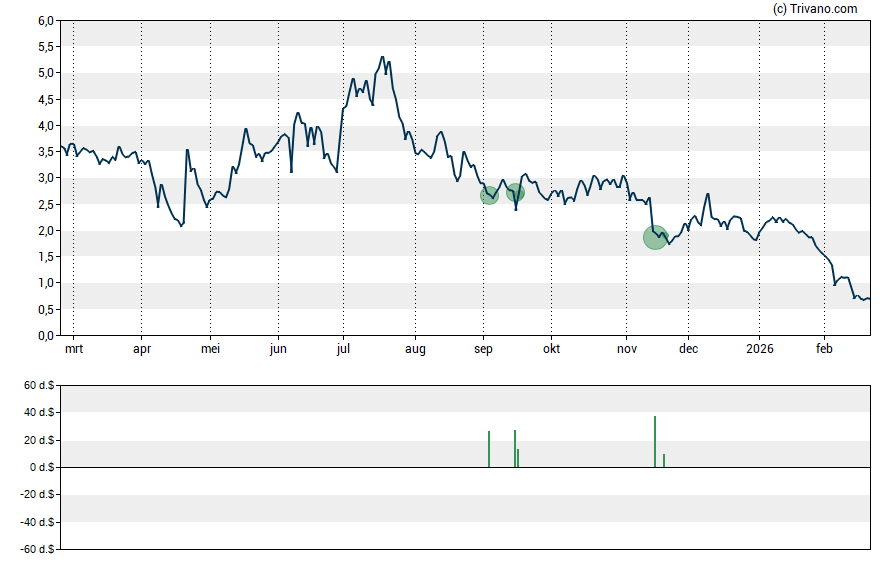Click the 0,0 price axis label
Screen dimensions: 888x565
point(47,336)
